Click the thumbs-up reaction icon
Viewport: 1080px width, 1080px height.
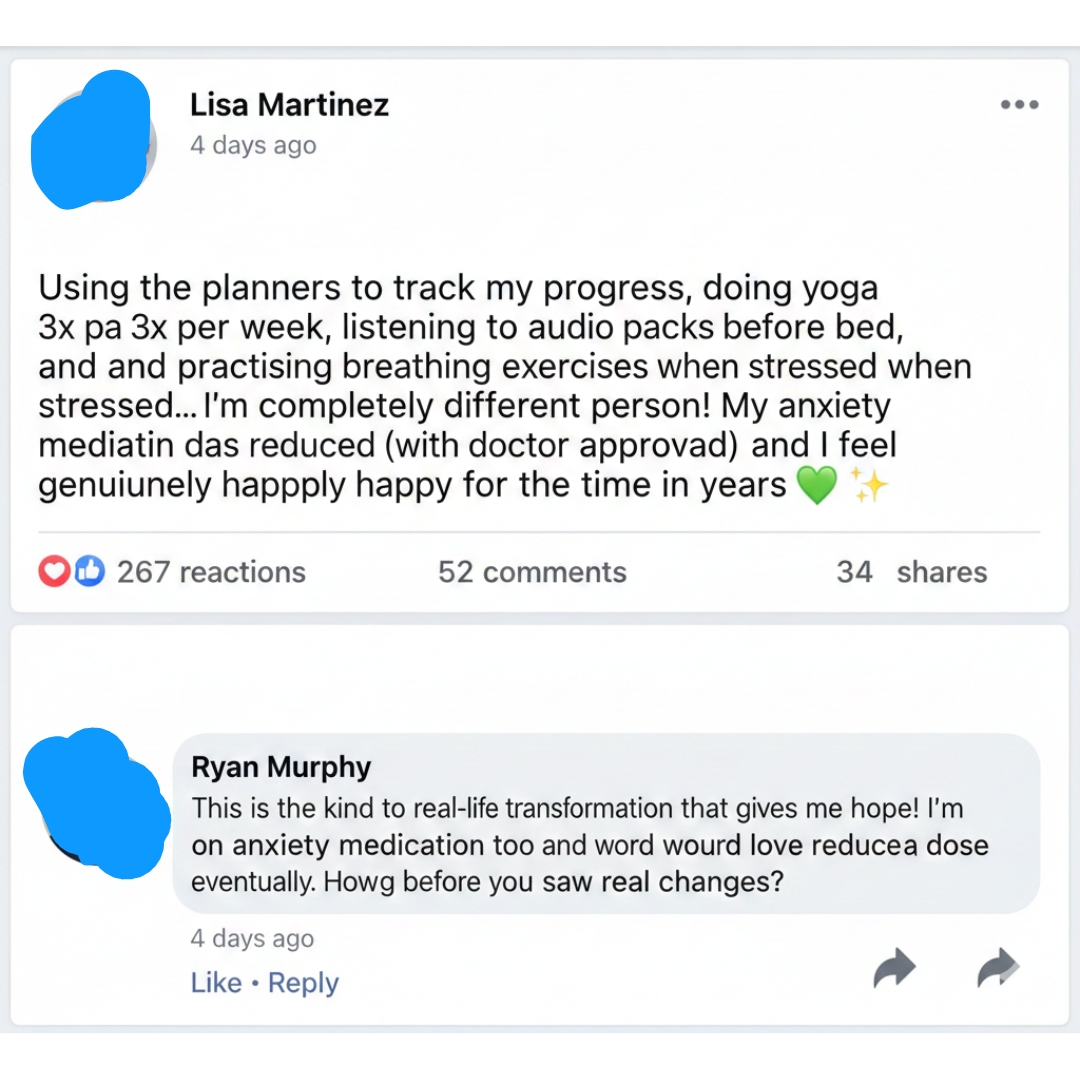pyautogui.click(x=88, y=571)
